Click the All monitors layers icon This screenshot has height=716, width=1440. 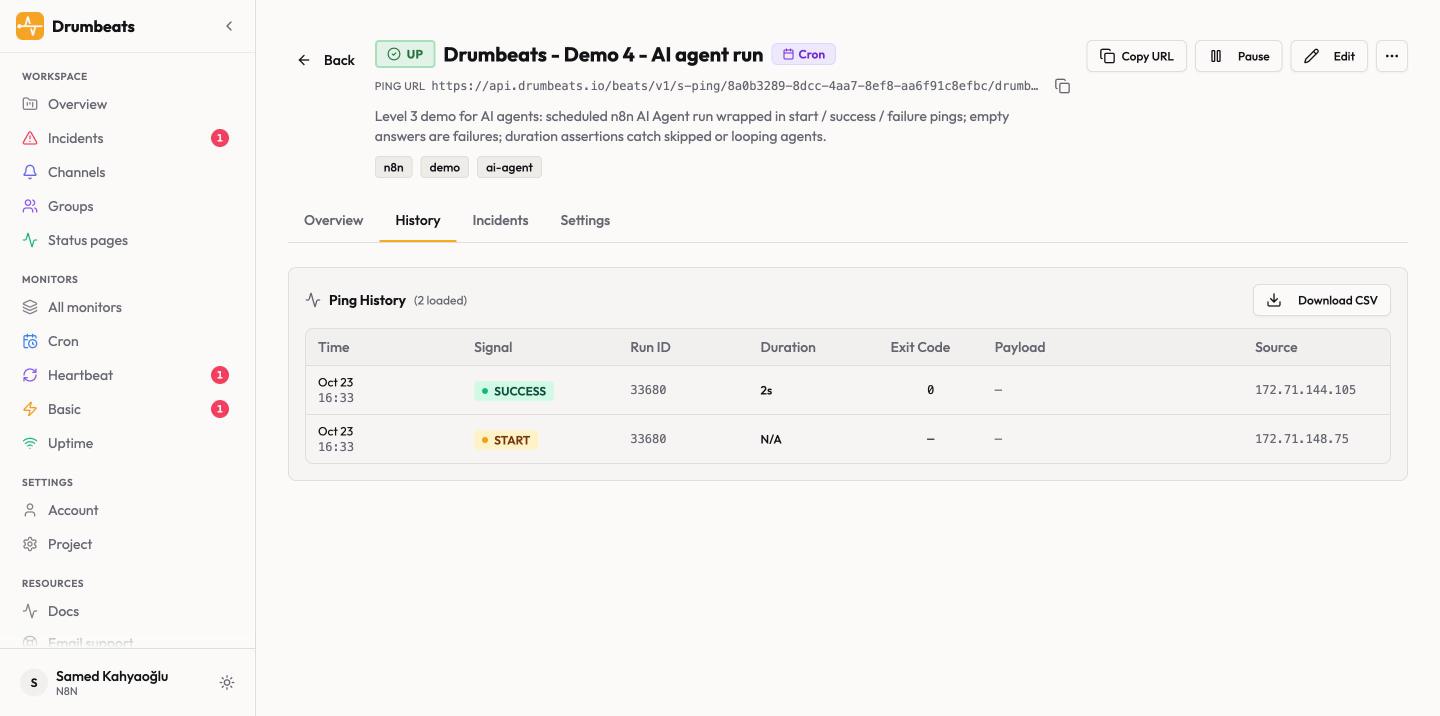(x=30, y=307)
